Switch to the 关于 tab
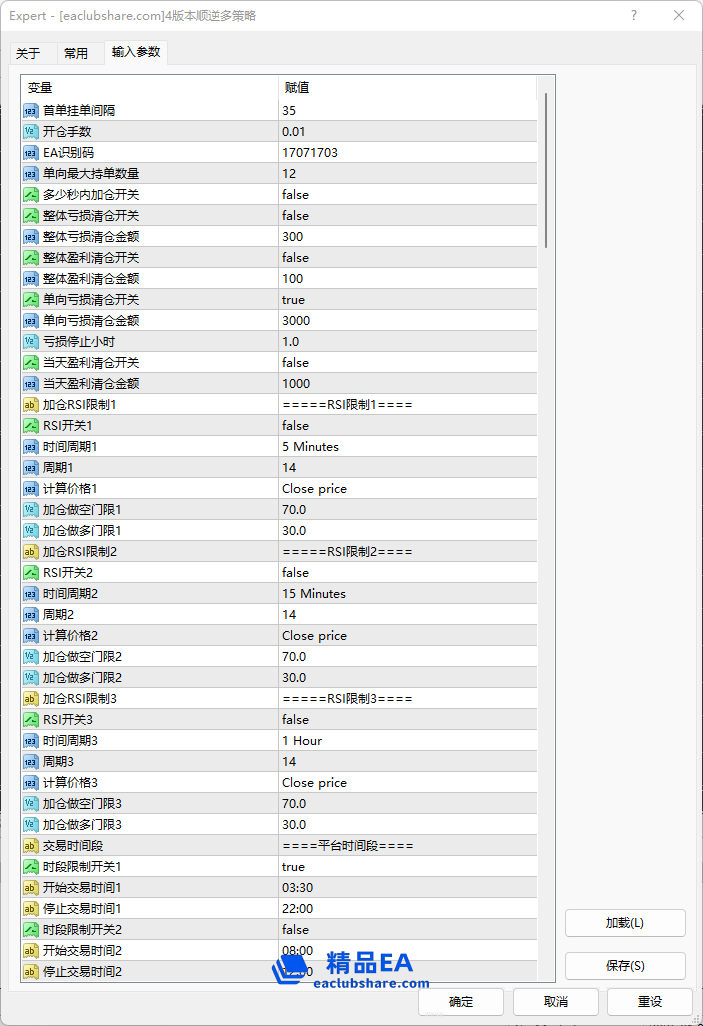 [28, 54]
